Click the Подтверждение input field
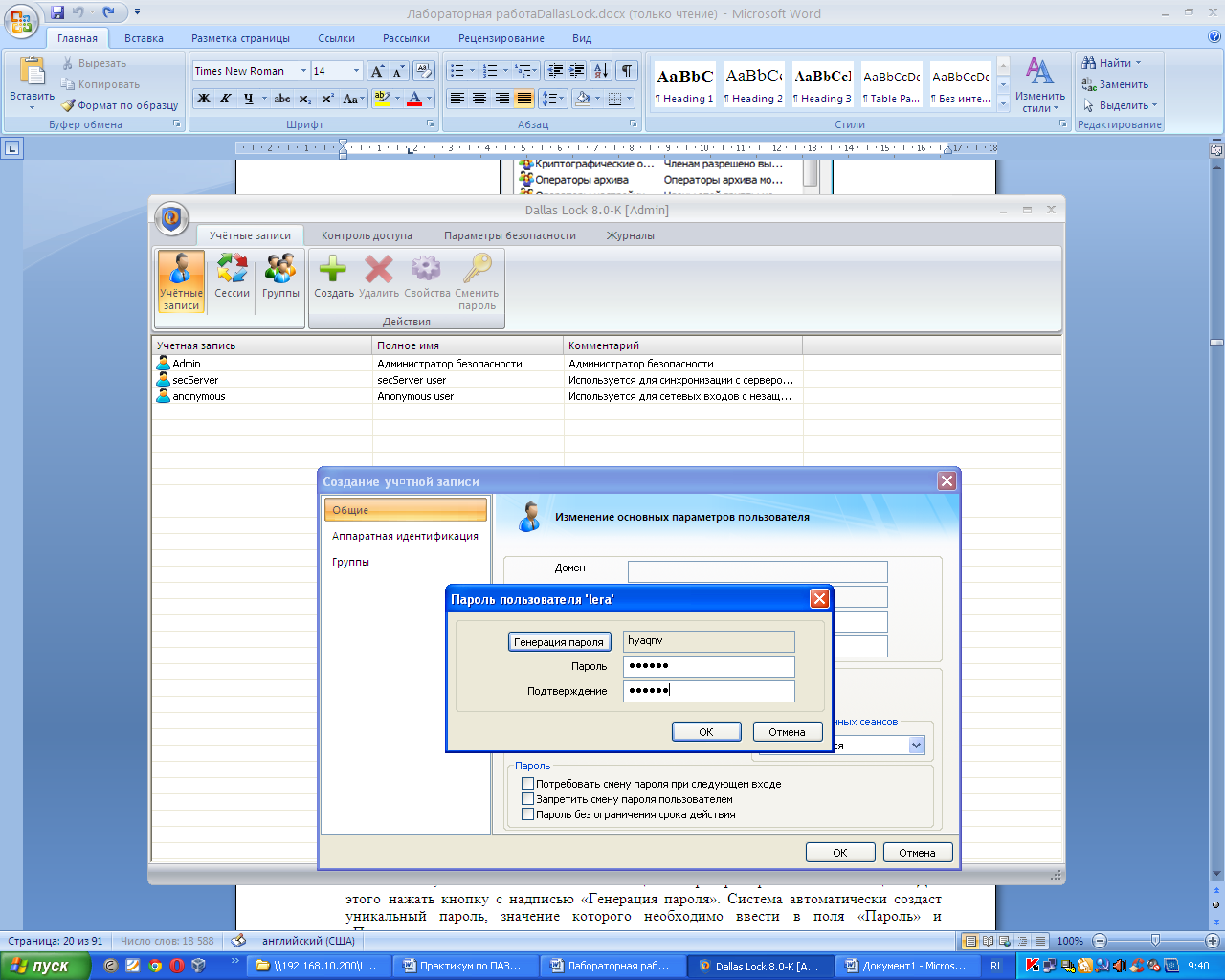The height and width of the screenshot is (980, 1225). [709, 691]
